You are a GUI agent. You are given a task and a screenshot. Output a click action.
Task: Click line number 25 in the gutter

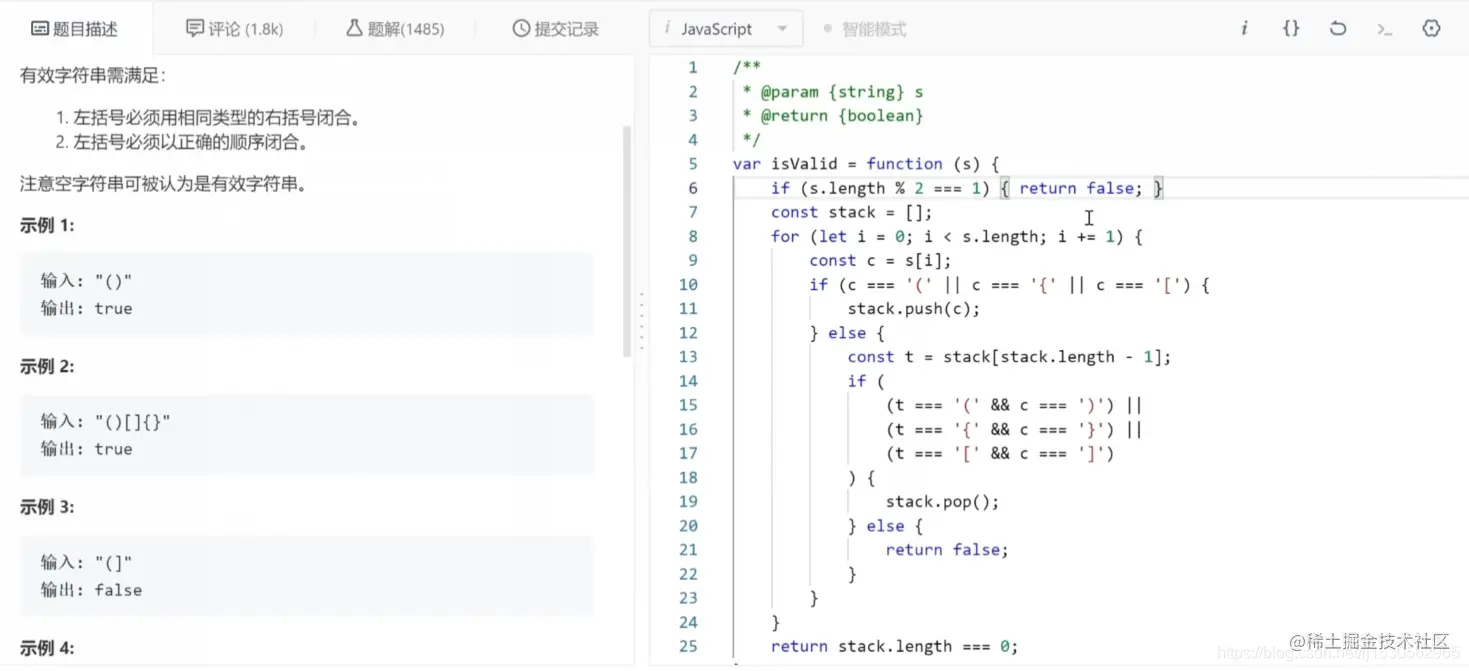pos(688,646)
